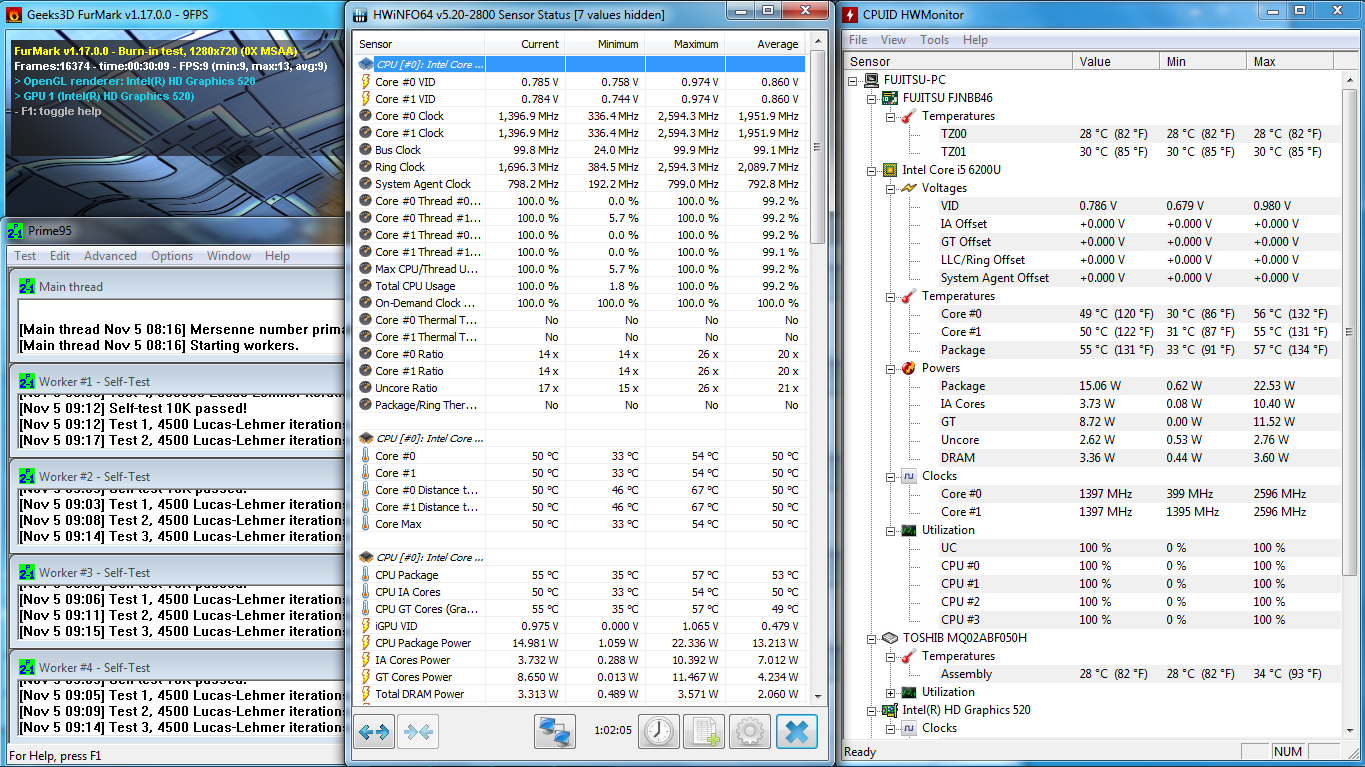This screenshot has height=767, width=1365.
Task: Click the HWiNFO clock reset-timer button
Action: click(x=660, y=732)
